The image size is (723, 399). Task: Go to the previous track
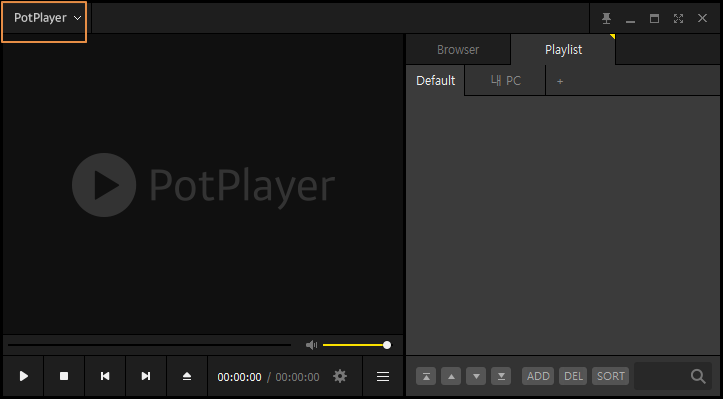(105, 376)
